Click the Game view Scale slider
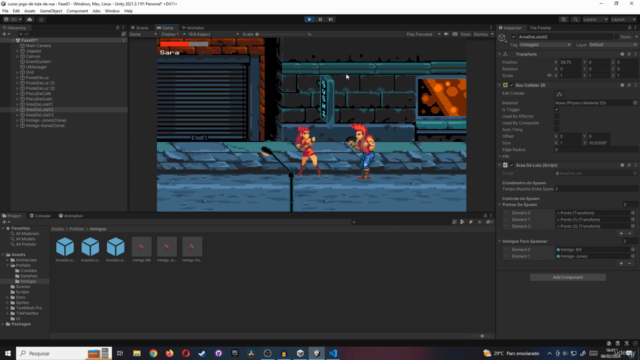Screen dimensions: 640x360 (282, 34)
